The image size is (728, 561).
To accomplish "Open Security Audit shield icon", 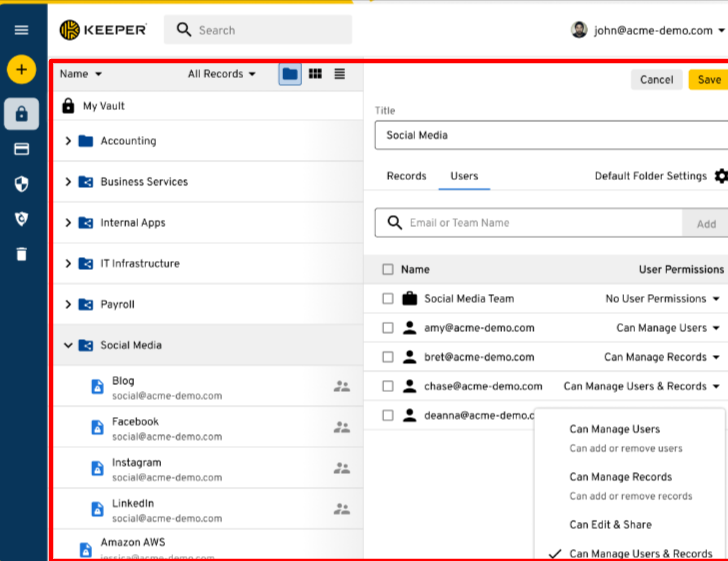I will pyautogui.click(x=21, y=184).
